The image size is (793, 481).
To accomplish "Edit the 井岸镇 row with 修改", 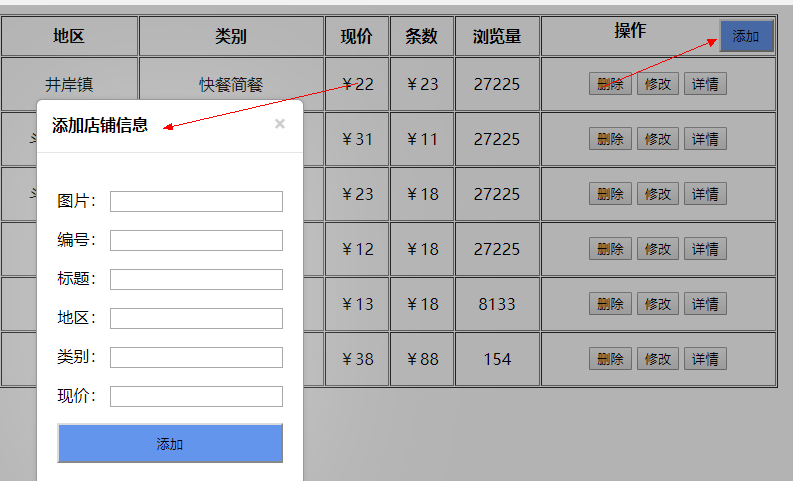I will click(657, 83).
